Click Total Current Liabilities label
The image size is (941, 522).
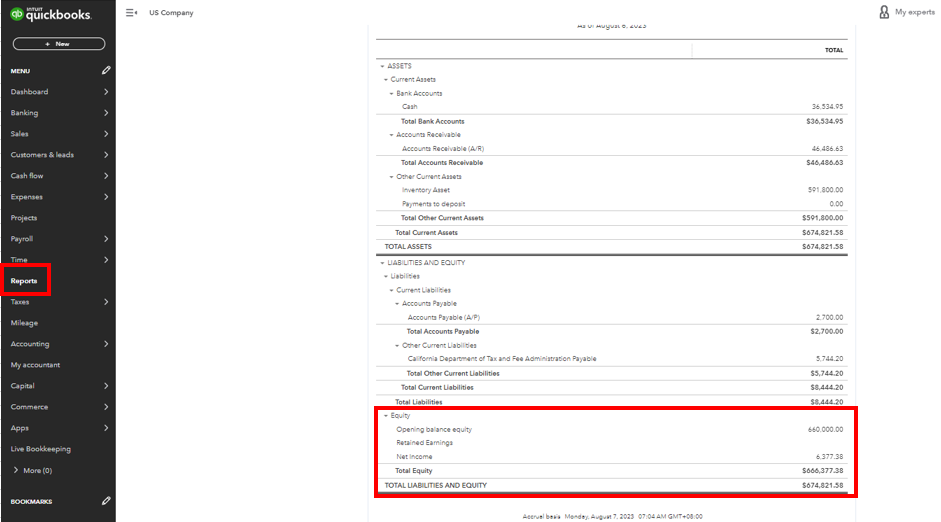(x=437, y=388)
